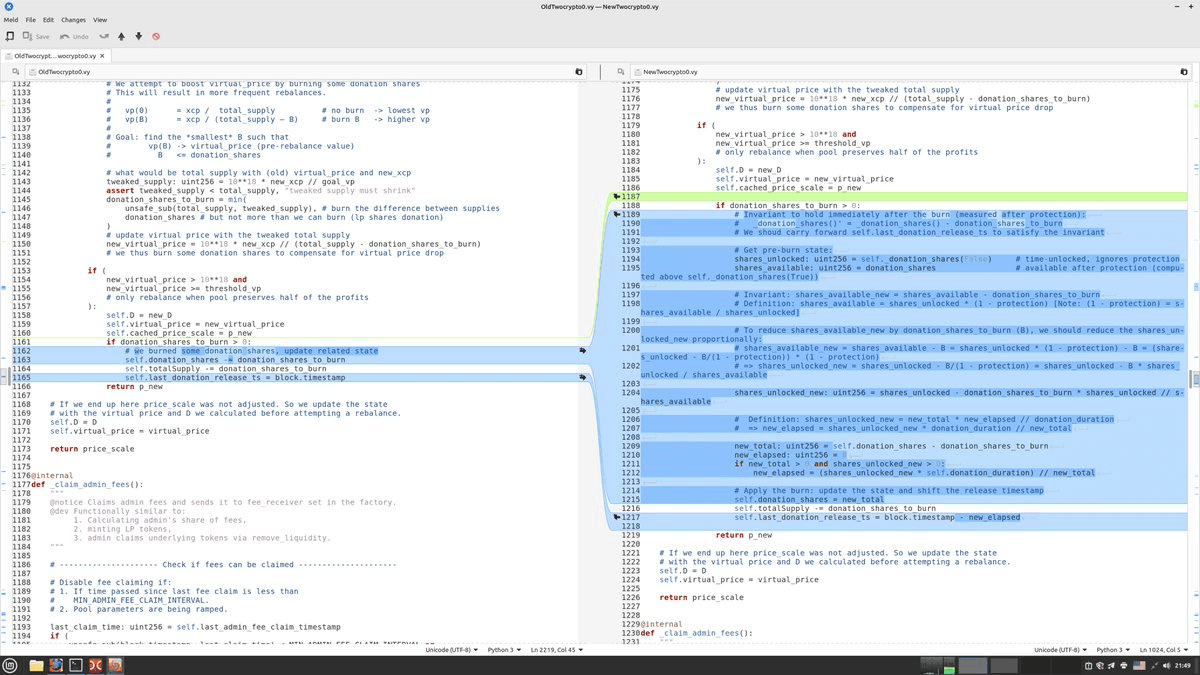
Task: Click 'def _claim_admin_fees():' in left pane
Action: click(x=87, y=484)
